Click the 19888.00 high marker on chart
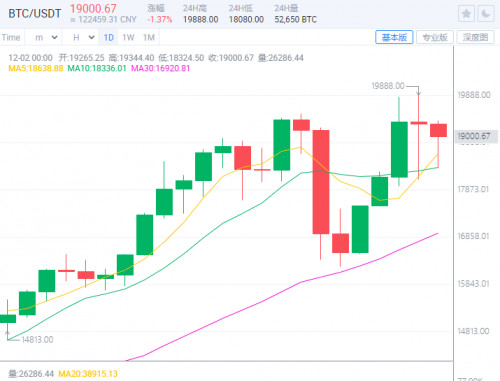 click(x=388, y=86)
